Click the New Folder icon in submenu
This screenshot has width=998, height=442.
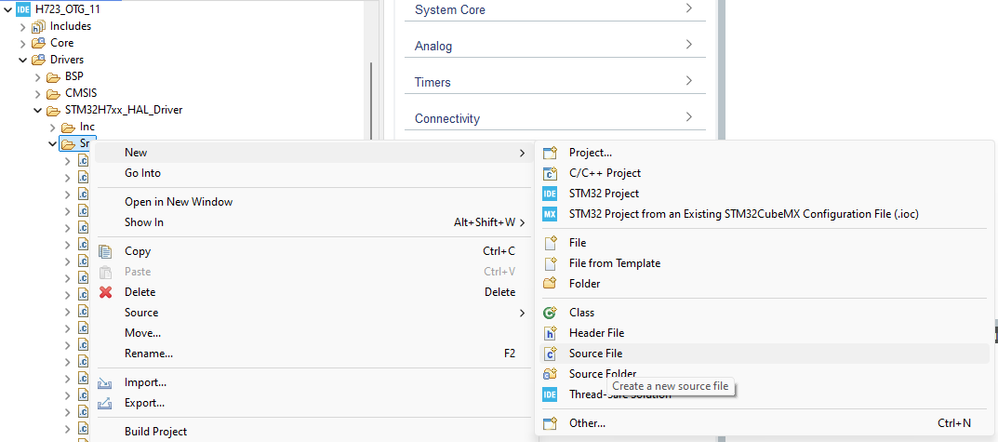(550, 283)
